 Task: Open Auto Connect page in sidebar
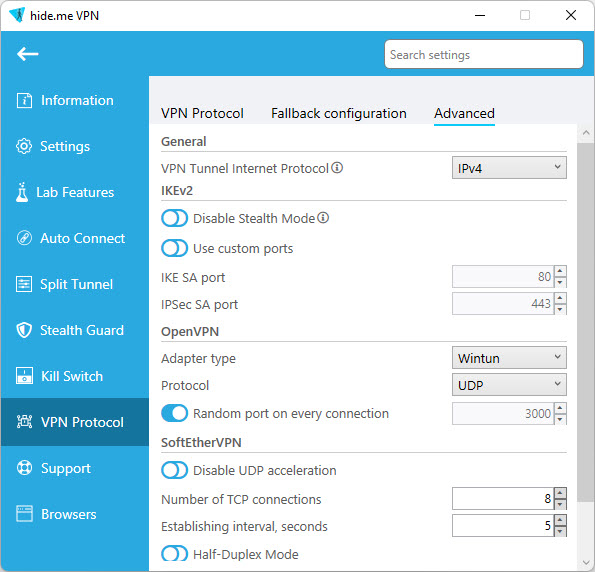[x=75, y=238]
